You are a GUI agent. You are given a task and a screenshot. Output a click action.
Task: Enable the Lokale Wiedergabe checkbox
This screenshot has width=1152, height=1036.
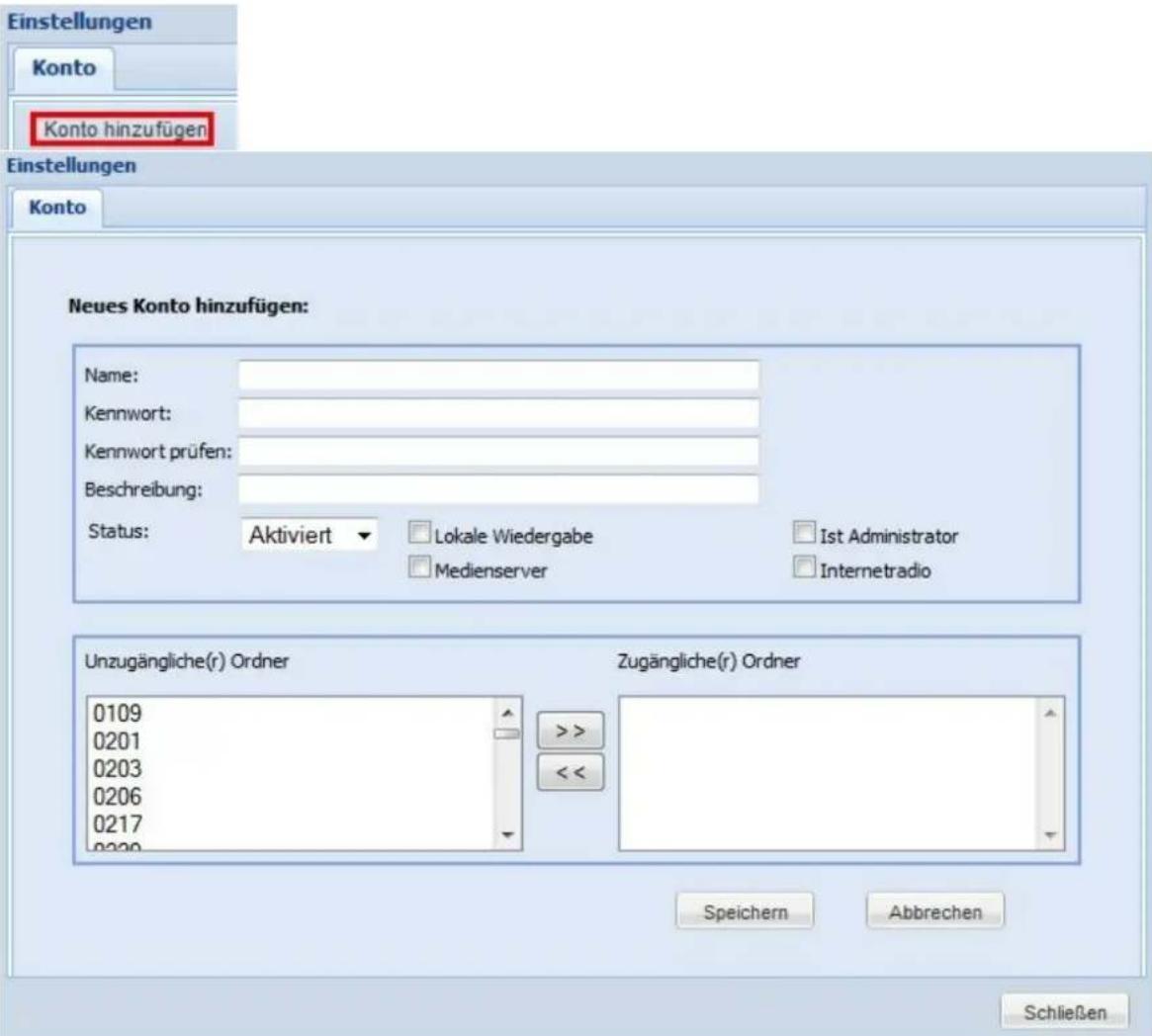point(419,533)
